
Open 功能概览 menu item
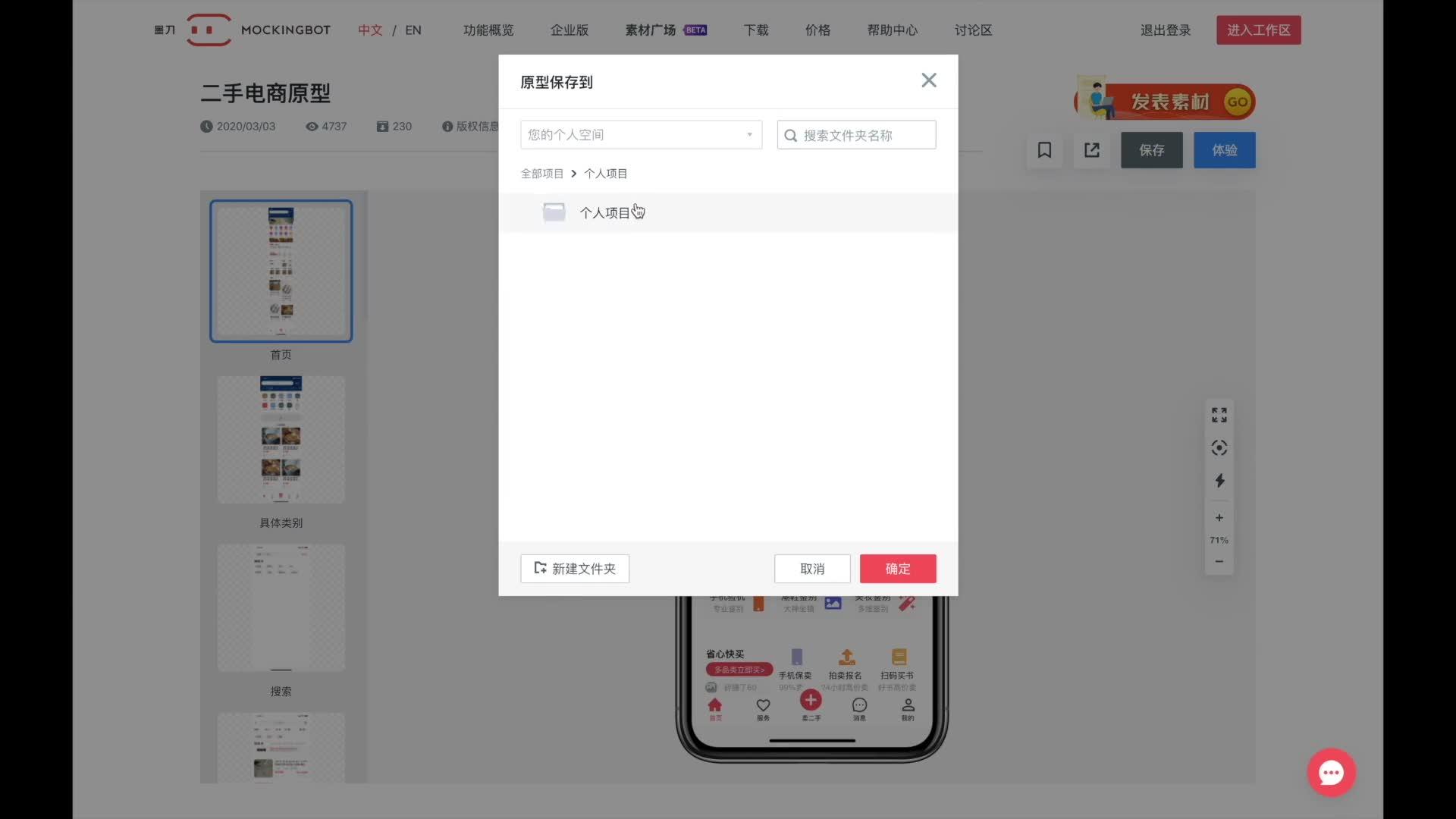tap(488, 30)
